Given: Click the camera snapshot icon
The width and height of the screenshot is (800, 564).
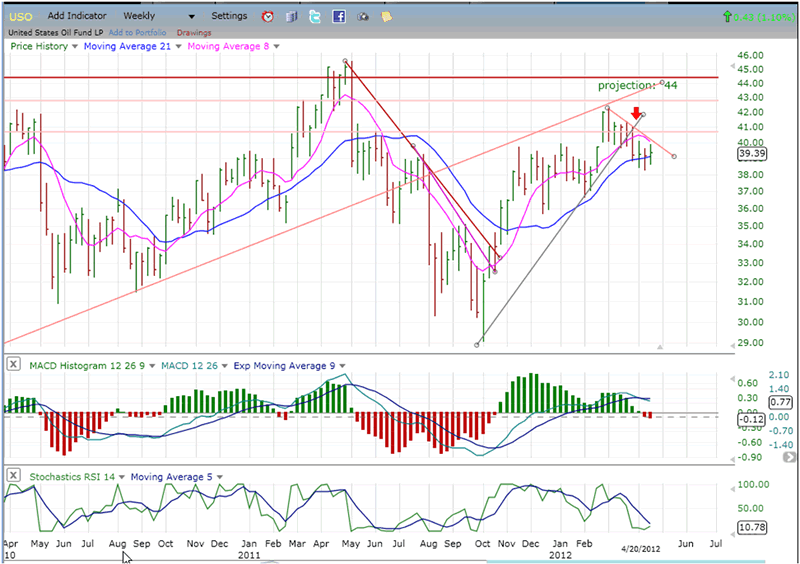Looking at the screenshot, I should pyautogui.click(x=362, y=17).
